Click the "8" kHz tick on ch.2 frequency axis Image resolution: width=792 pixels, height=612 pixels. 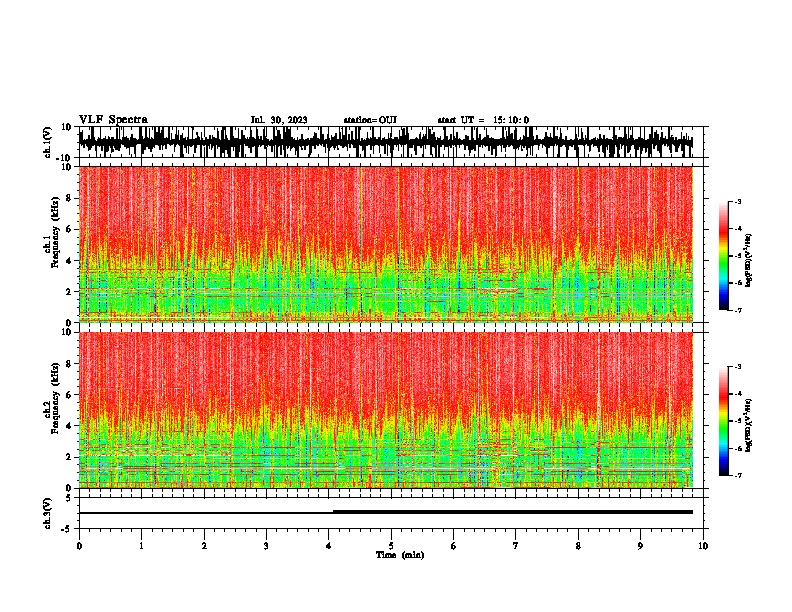[70, 364]
